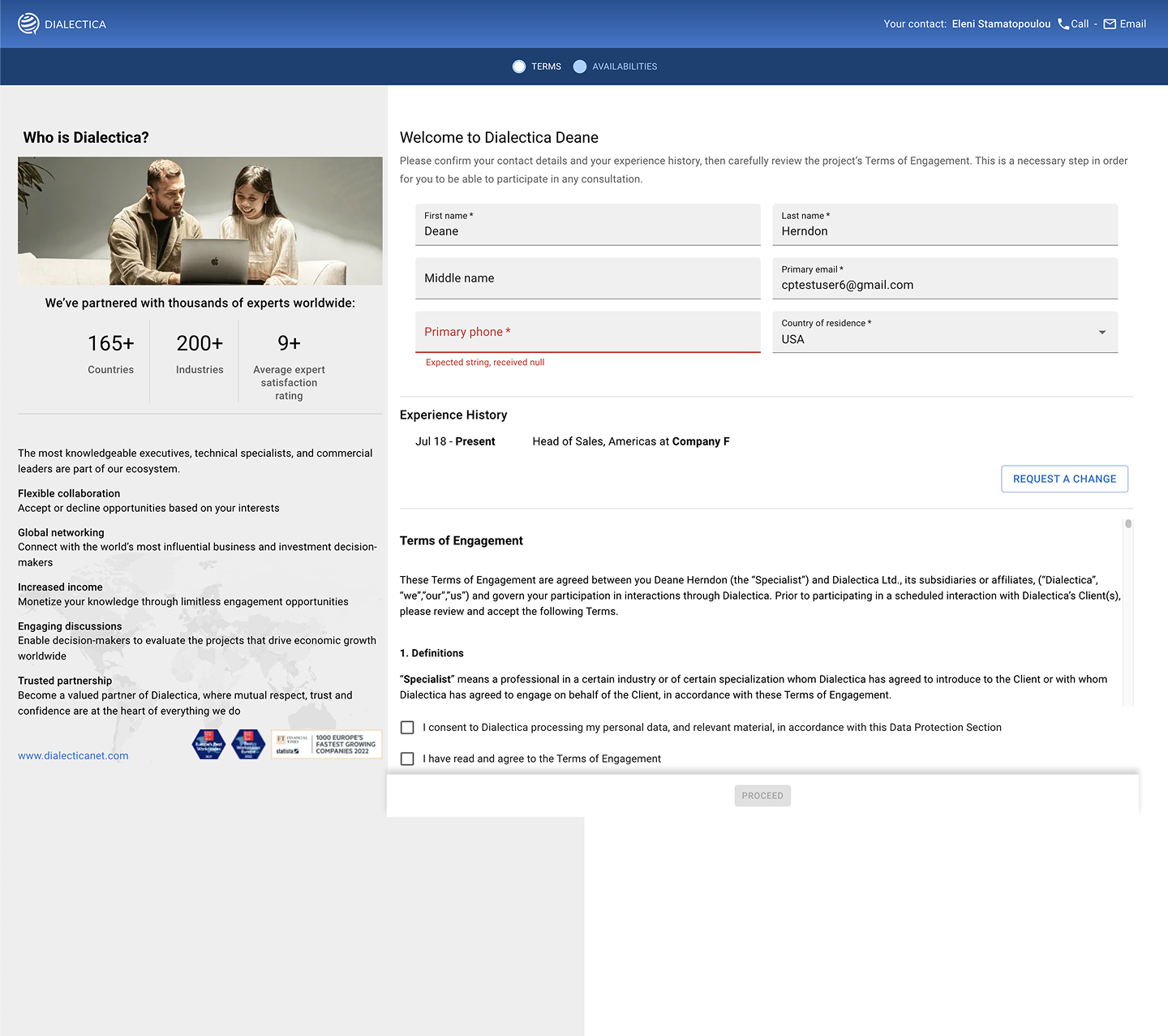Viewport: 1168px width, 1036px height.
Task: Click the AVAILABILITIES step circle indicator
Action: coord(580,67)
